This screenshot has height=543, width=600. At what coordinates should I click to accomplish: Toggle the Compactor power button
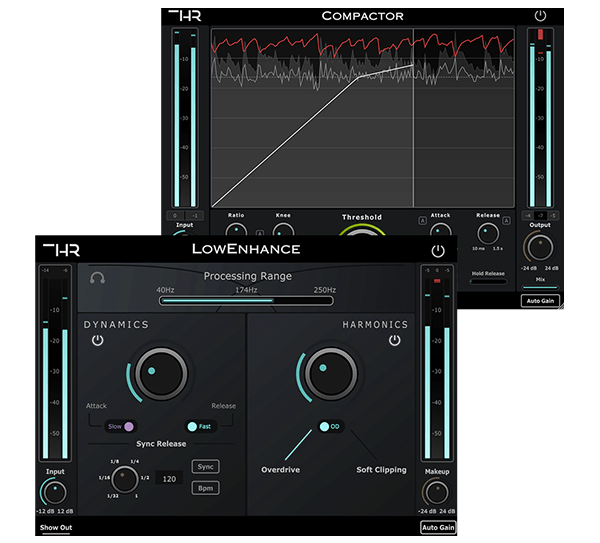[x=541, y=16]
